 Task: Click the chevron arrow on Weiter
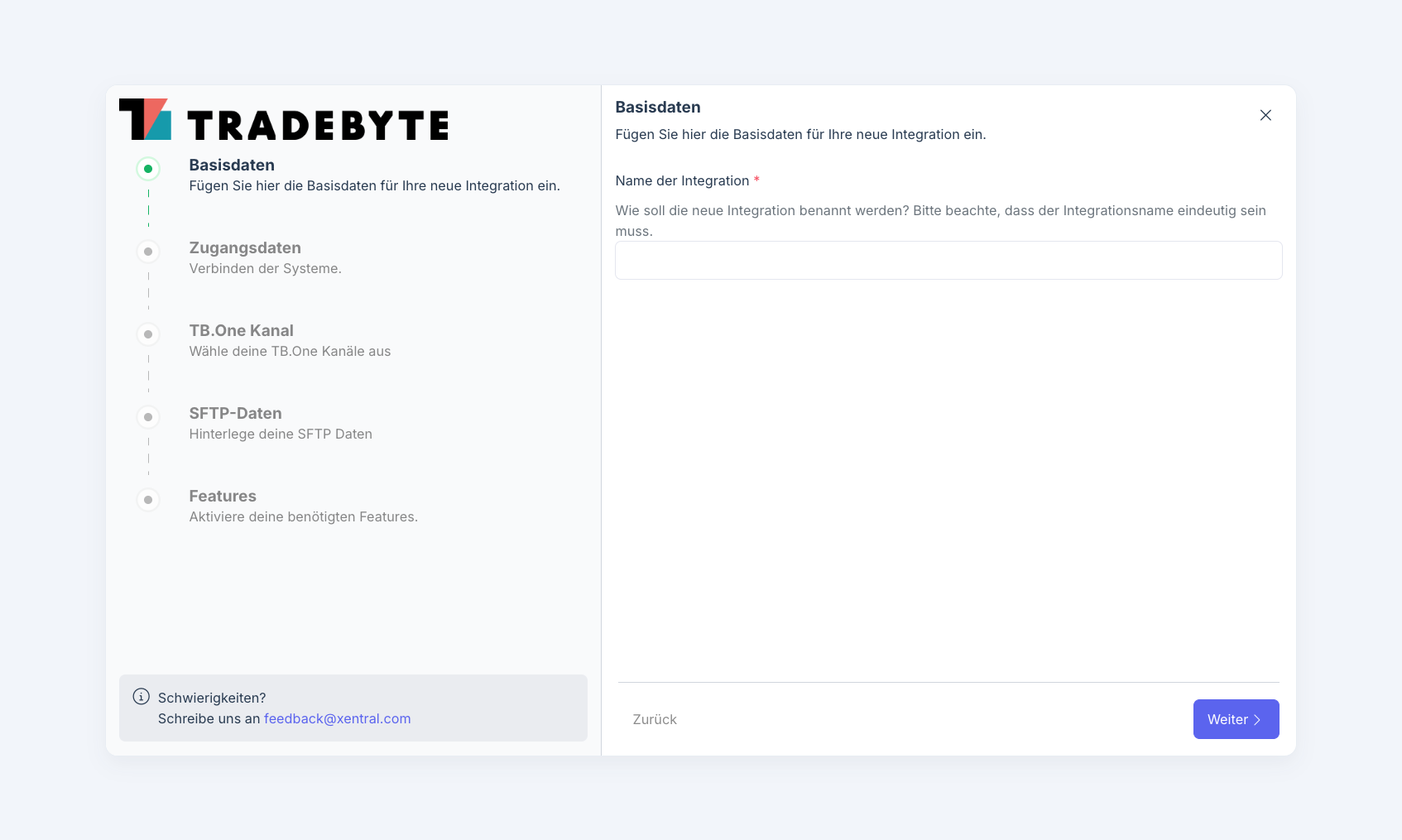point(1257,720)
